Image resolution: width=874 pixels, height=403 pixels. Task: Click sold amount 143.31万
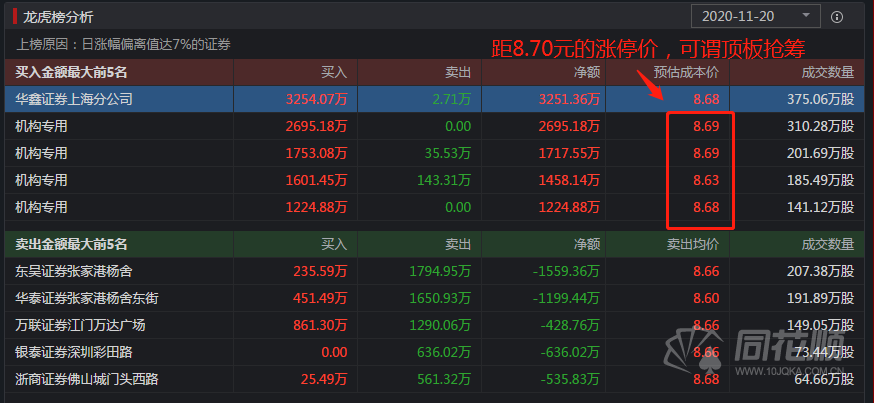pos(444,180)
